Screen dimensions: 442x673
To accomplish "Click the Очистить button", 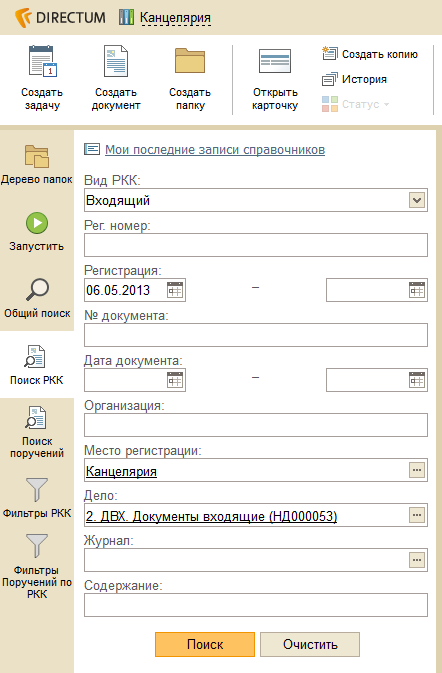I will pyautogui.click(x=310, y=644).
